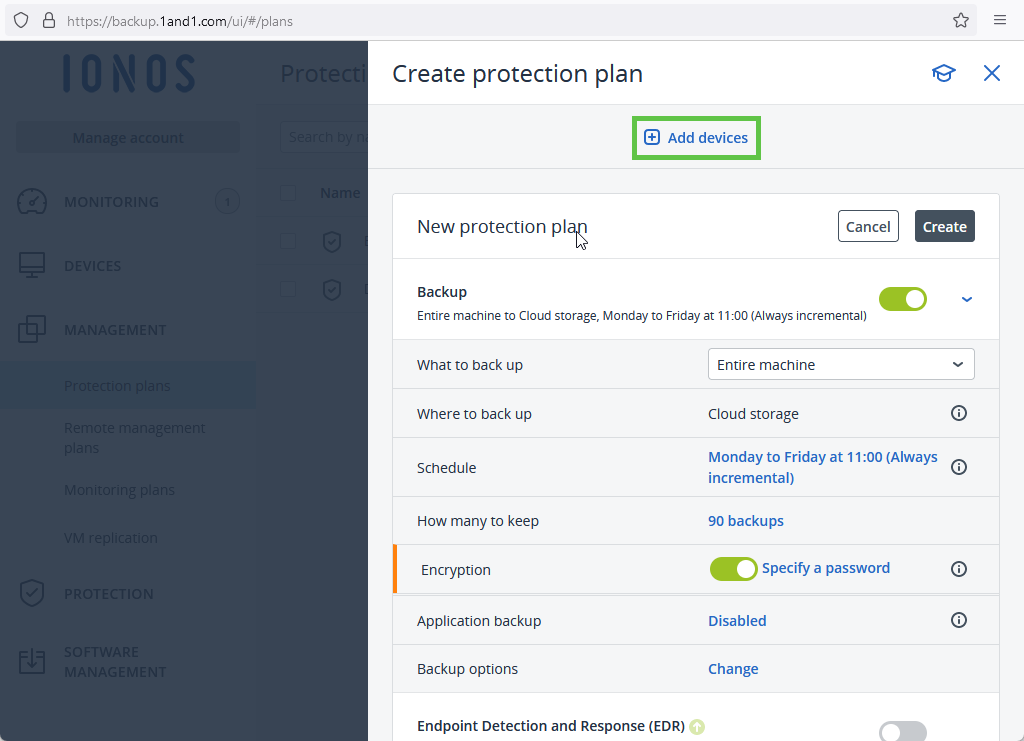Click green upgrade arrow beside EDR
Viewport: 1024px width, 741px height.
coord(697,727)
